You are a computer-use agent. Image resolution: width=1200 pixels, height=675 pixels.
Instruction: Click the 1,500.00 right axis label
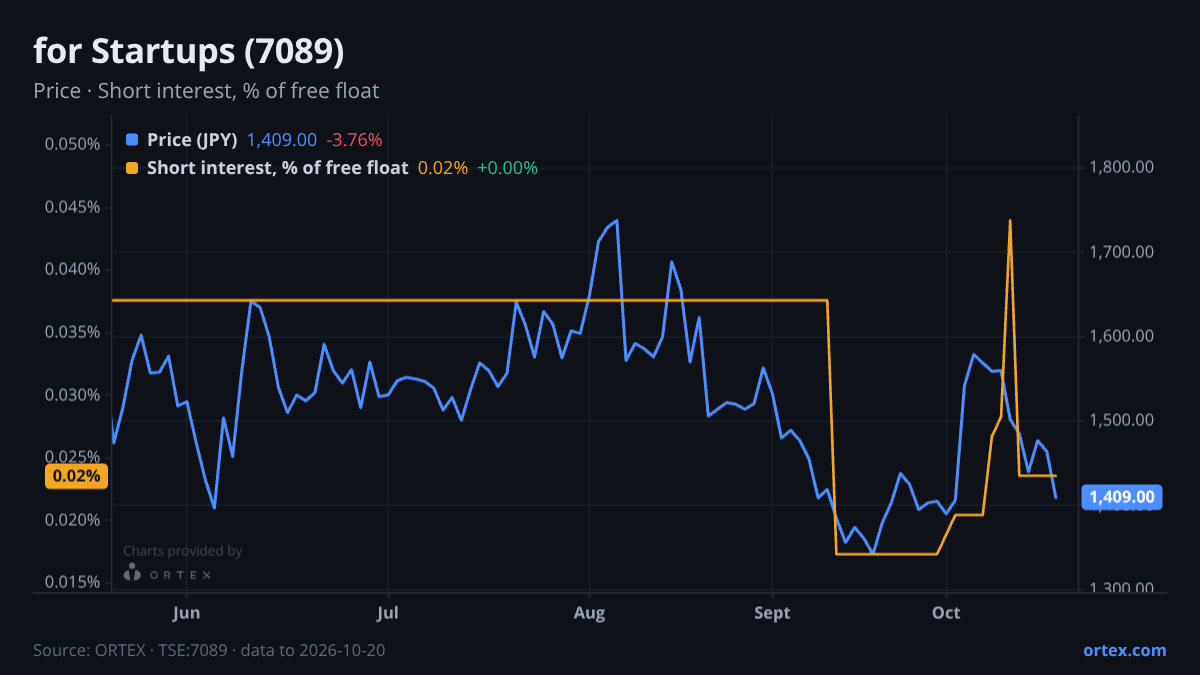(1120, 420)
